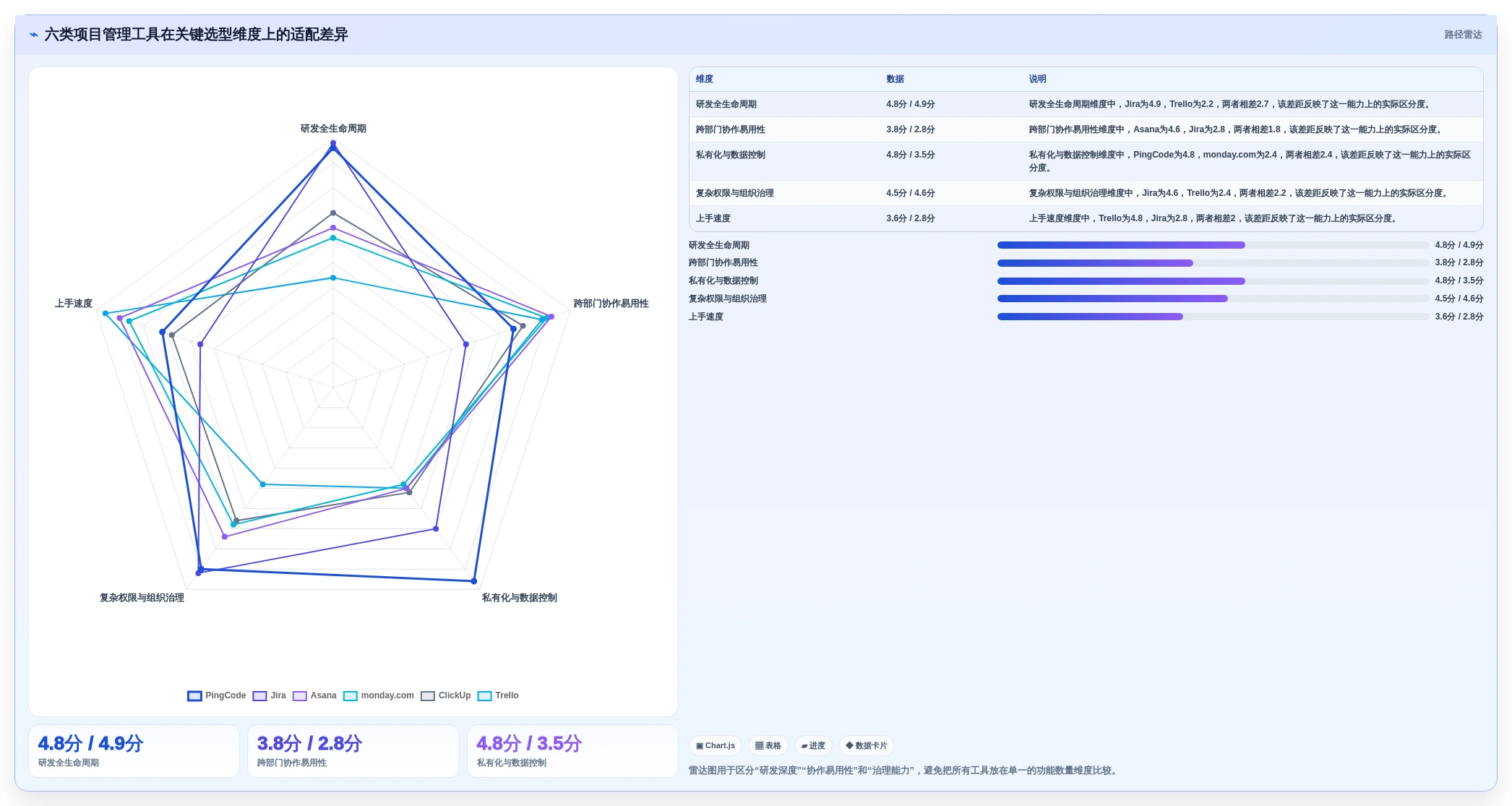
Task: Click Trello data point on 上手速度 axis
Action: click(x=106, y=314)
